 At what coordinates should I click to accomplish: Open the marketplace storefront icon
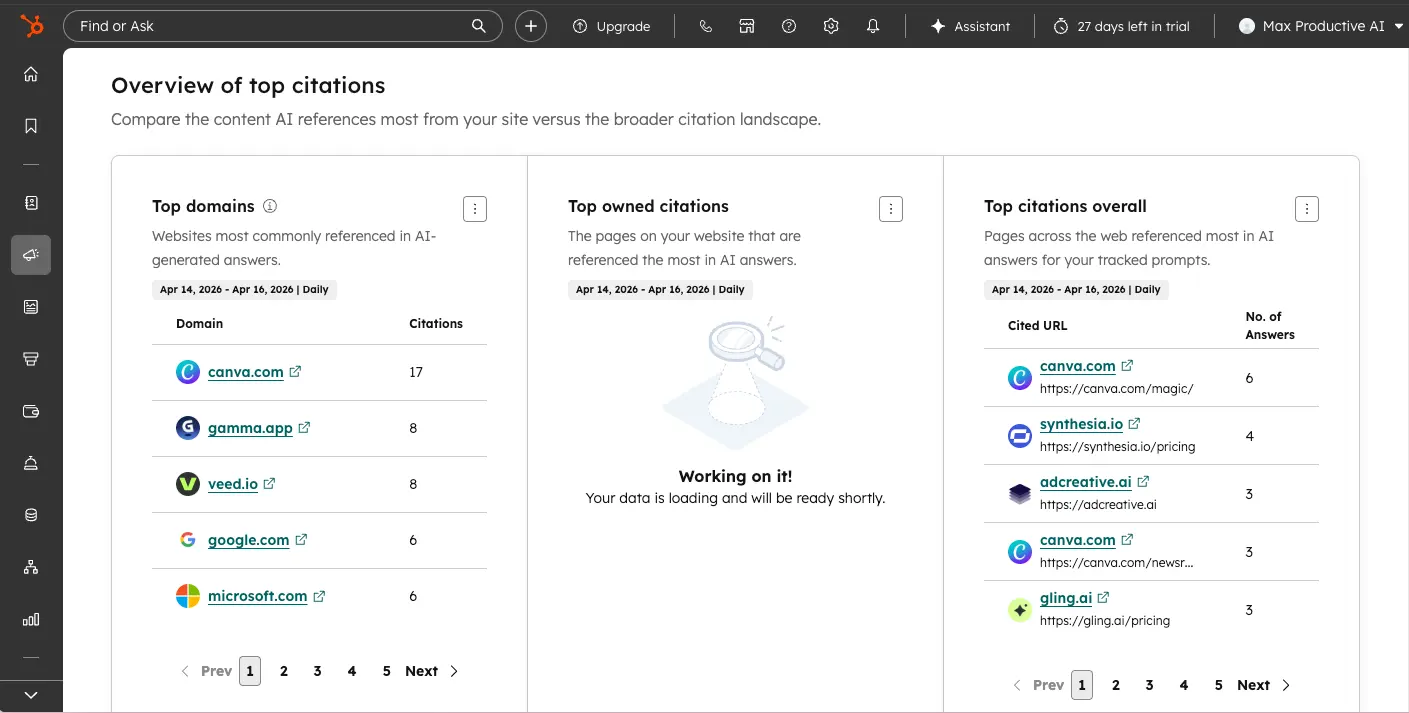747,27
